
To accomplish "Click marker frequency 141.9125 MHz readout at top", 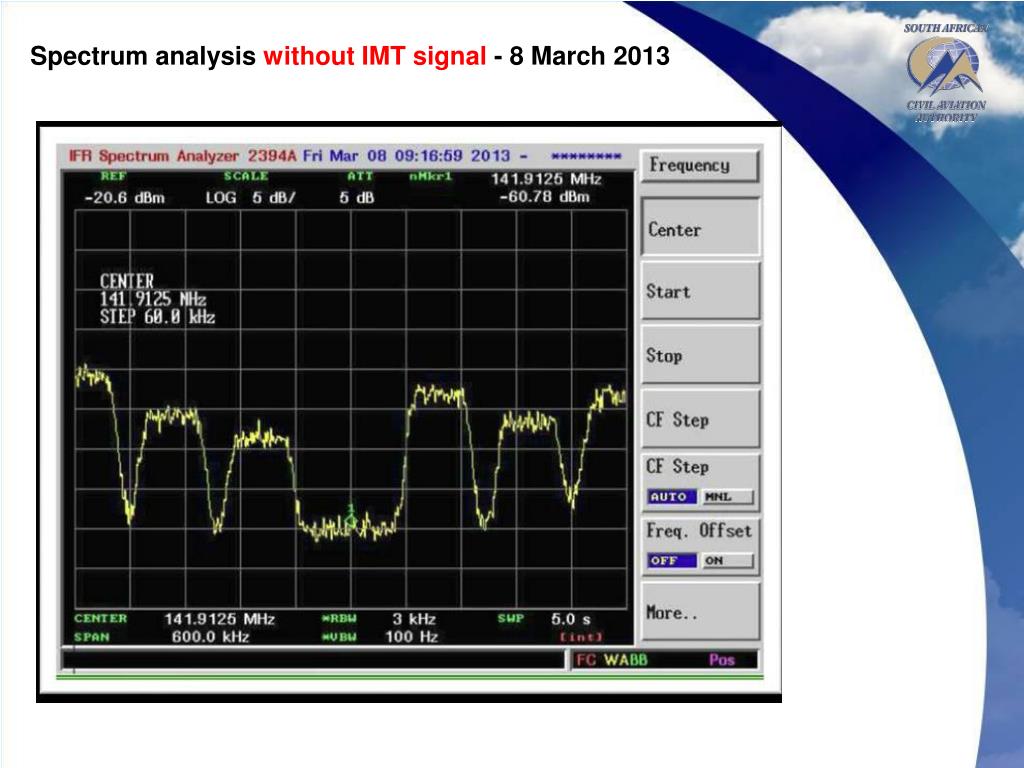I will 546,179.
